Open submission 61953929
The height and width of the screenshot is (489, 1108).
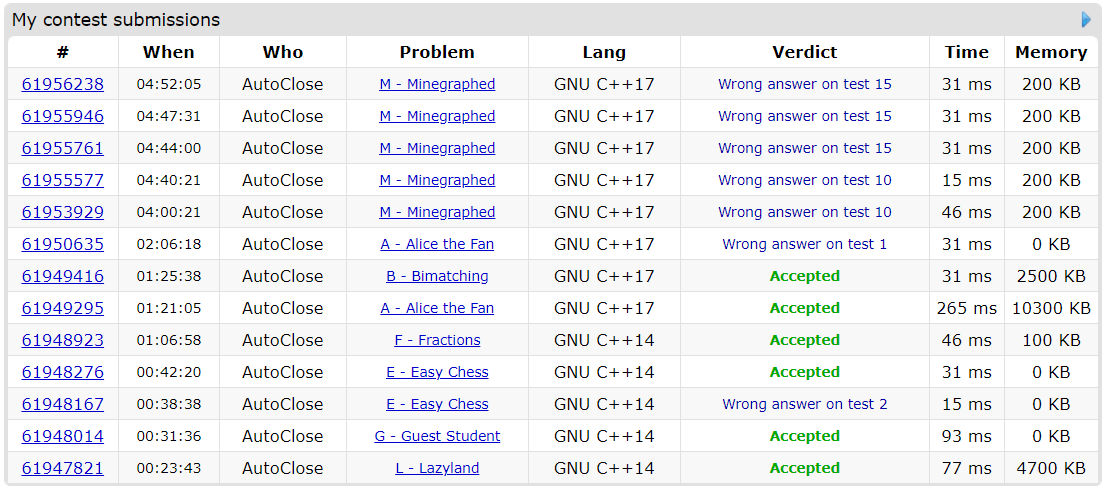click(63, 212)
